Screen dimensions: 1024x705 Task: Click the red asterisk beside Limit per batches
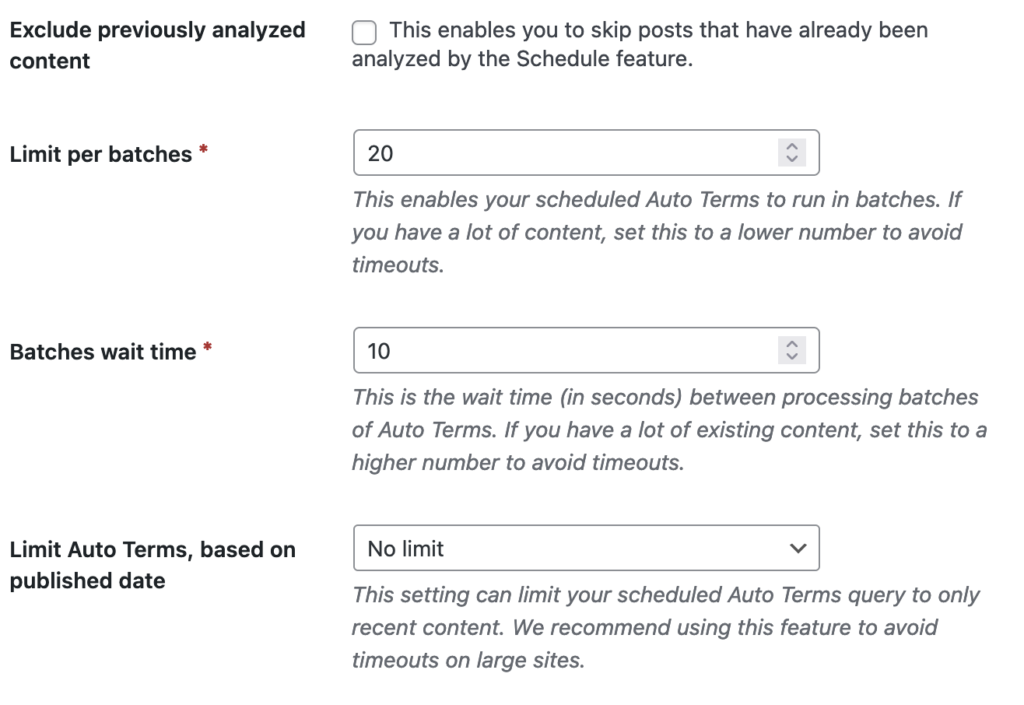click(x=204, y=152)
